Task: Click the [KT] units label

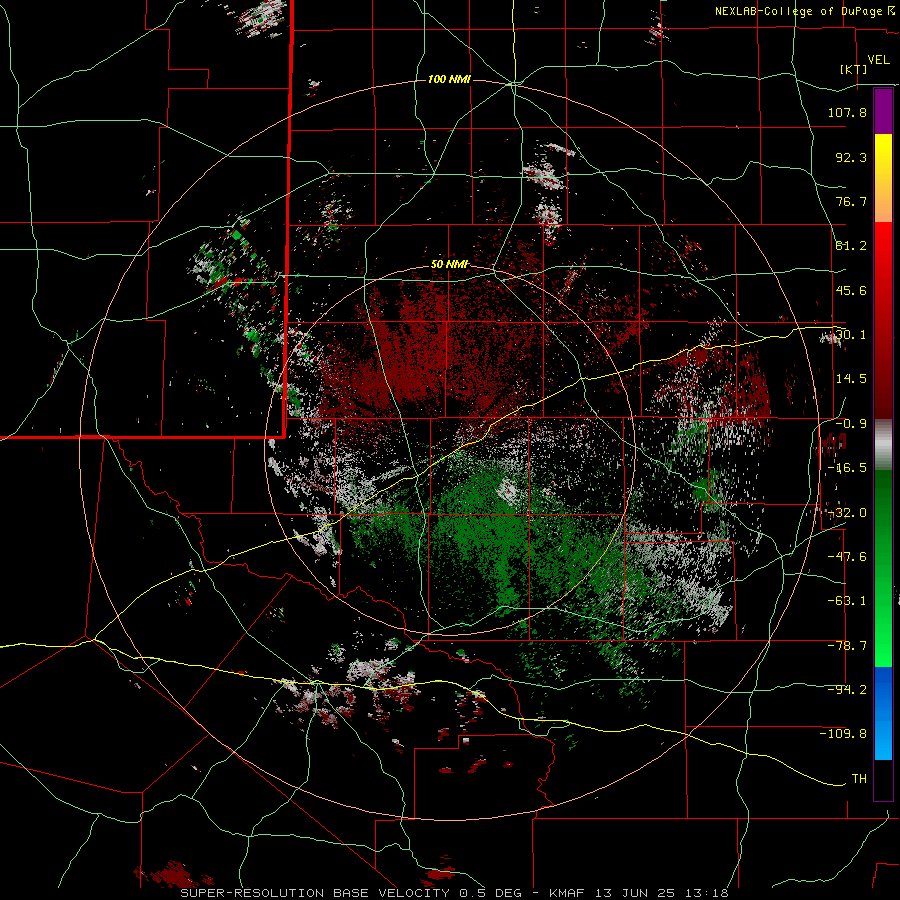Action: click(x=854, y=69)
